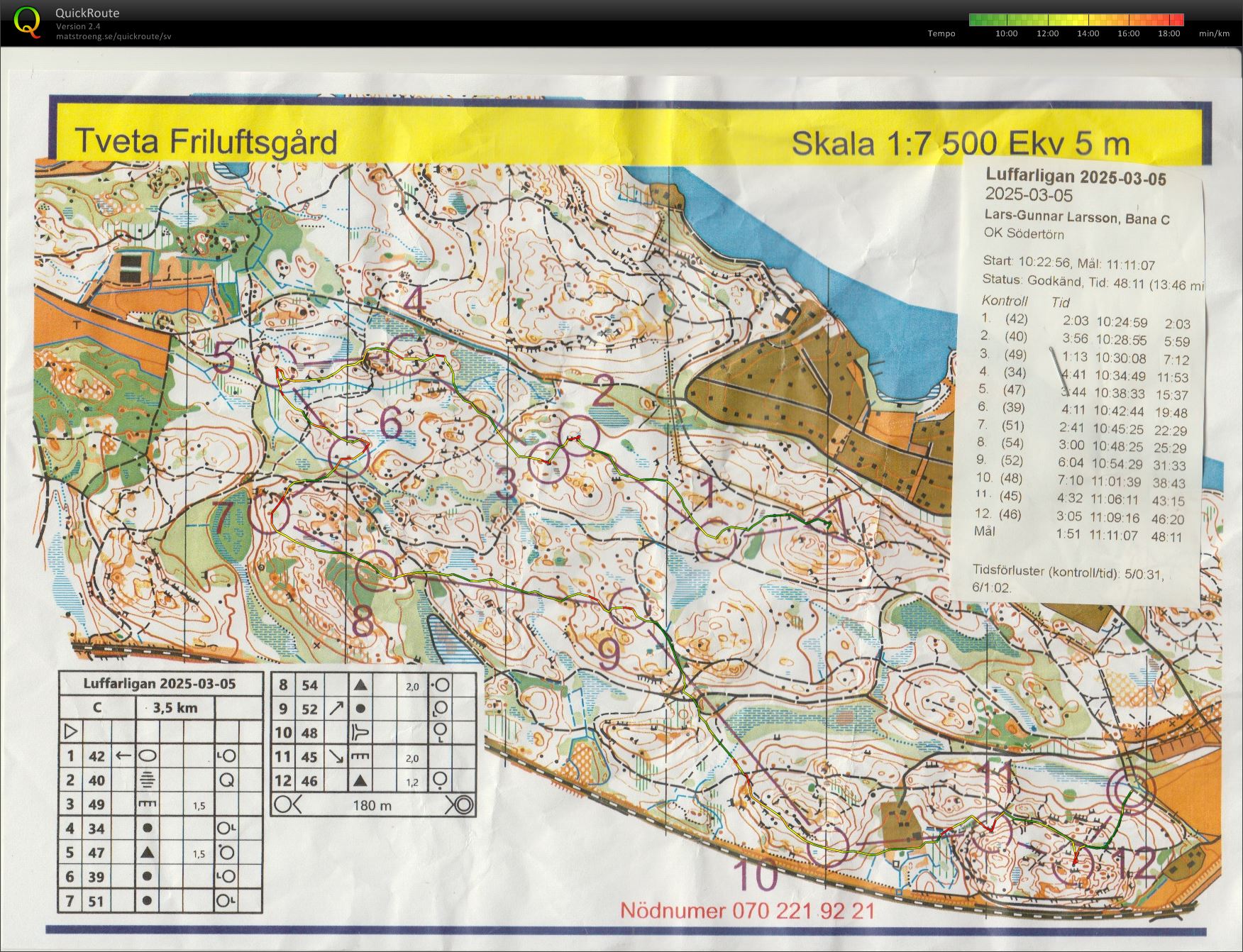This screenshot has width=1243, height=952.
Task: Click the red end of the tempo color scale
Action: 1177,20
